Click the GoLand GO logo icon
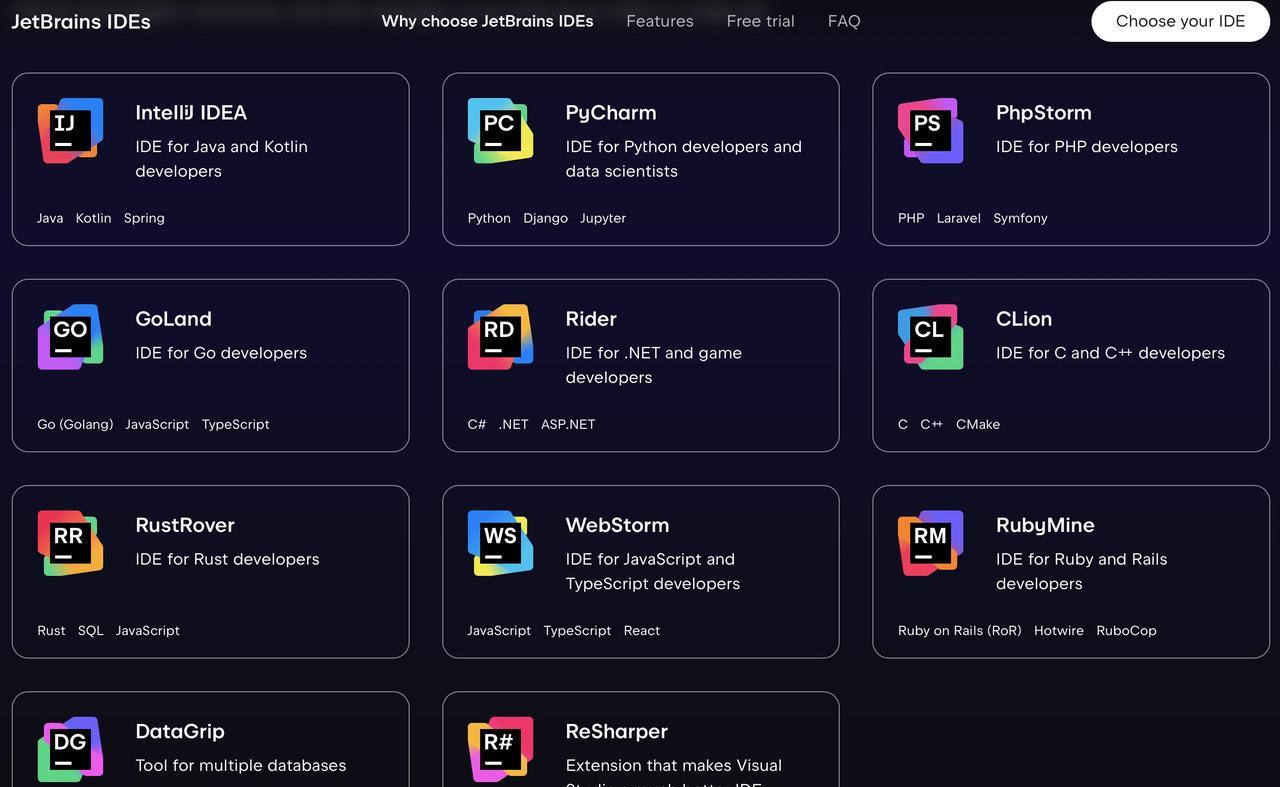 click(x=70, y=337)
